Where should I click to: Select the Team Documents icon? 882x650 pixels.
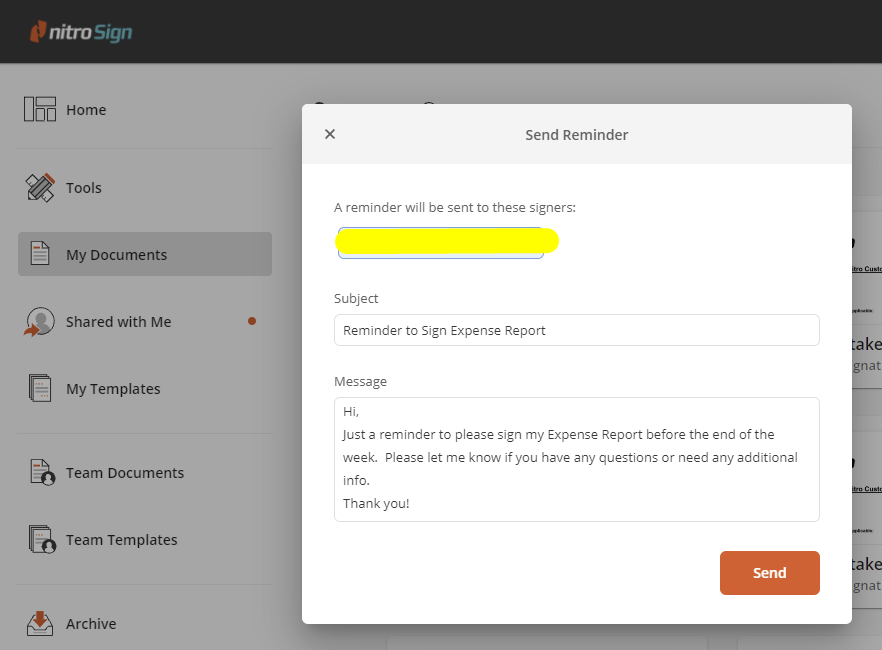coord(40,472)
